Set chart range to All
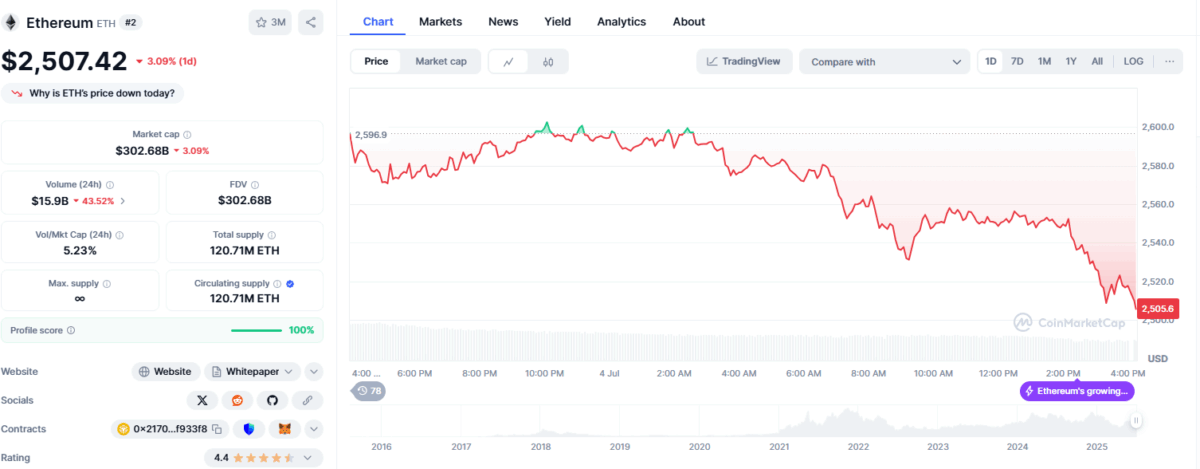Image resolution: width=1200 pixels, height=469 pixels. pyautogui.click(x=1097, y=61)
